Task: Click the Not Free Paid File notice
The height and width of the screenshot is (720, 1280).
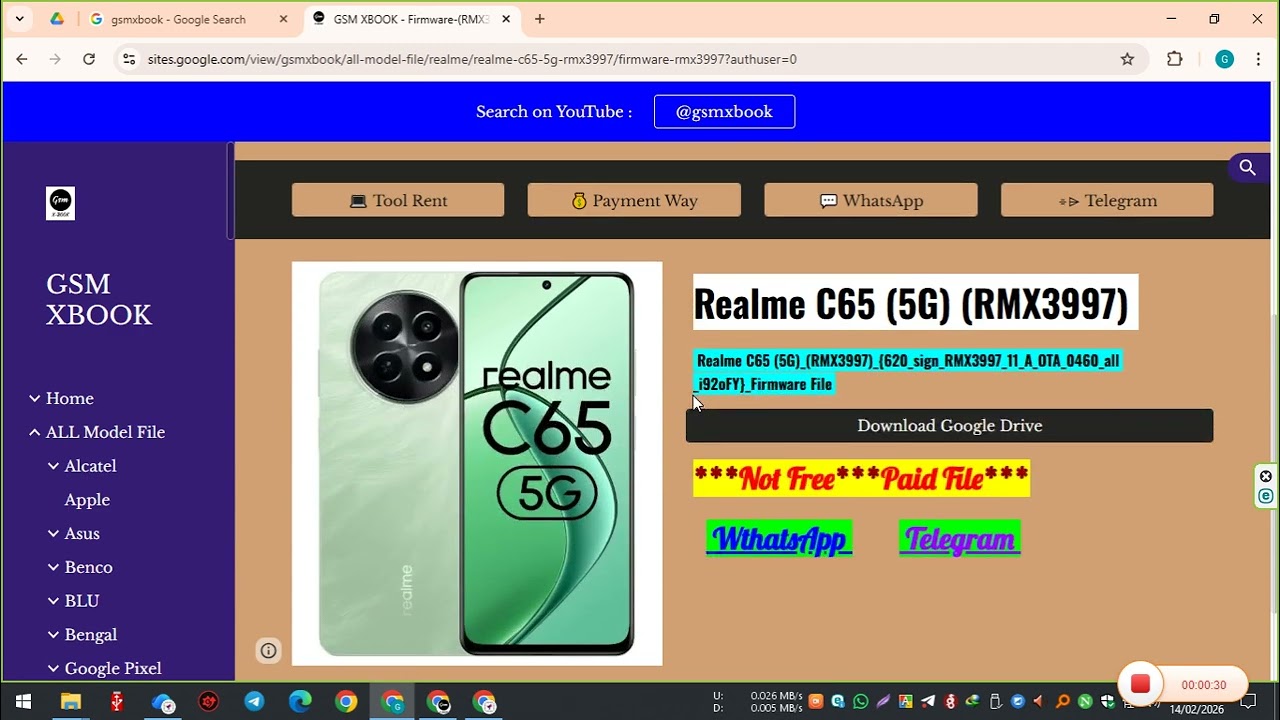Action: point(861,479)
